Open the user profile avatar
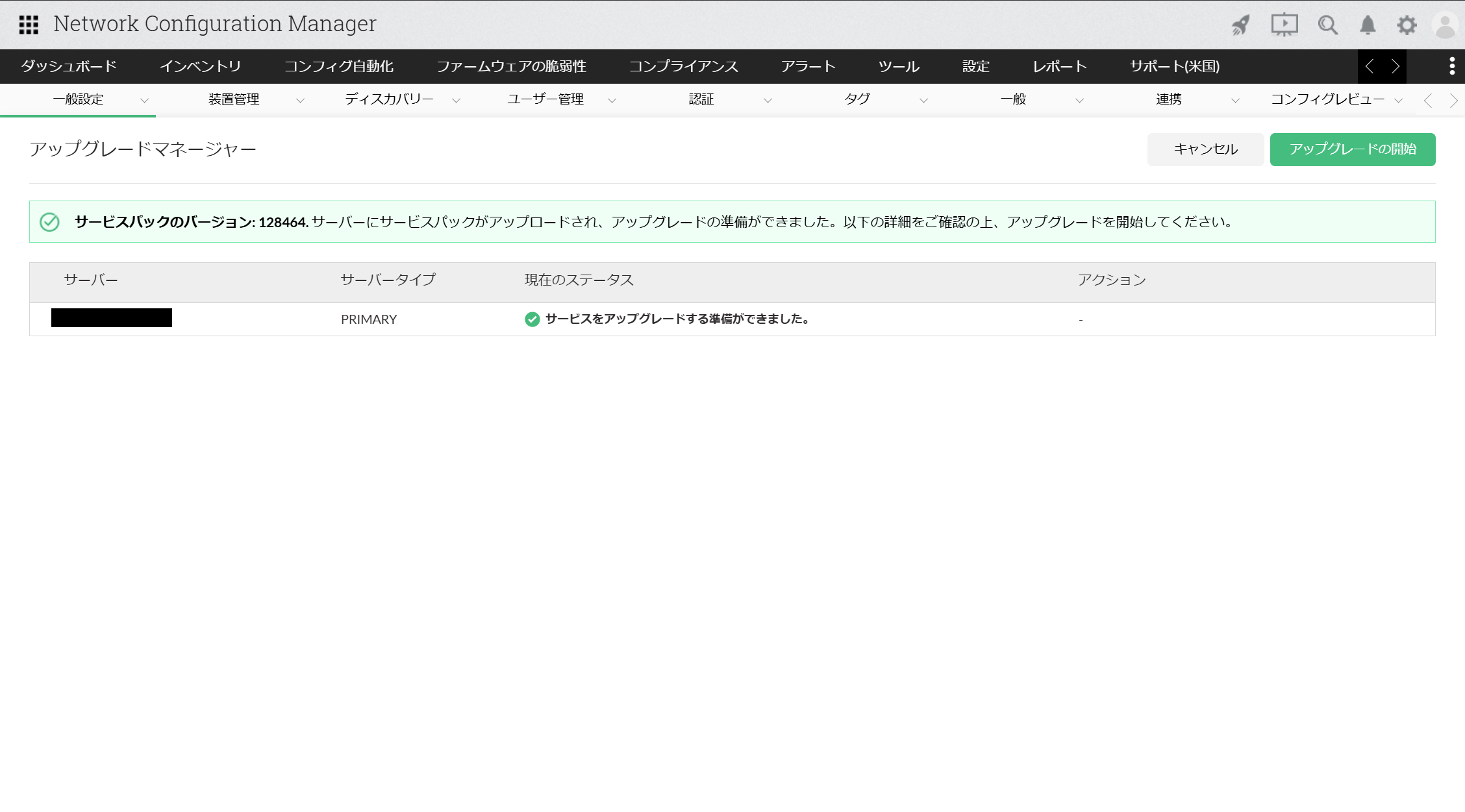 1446,25
